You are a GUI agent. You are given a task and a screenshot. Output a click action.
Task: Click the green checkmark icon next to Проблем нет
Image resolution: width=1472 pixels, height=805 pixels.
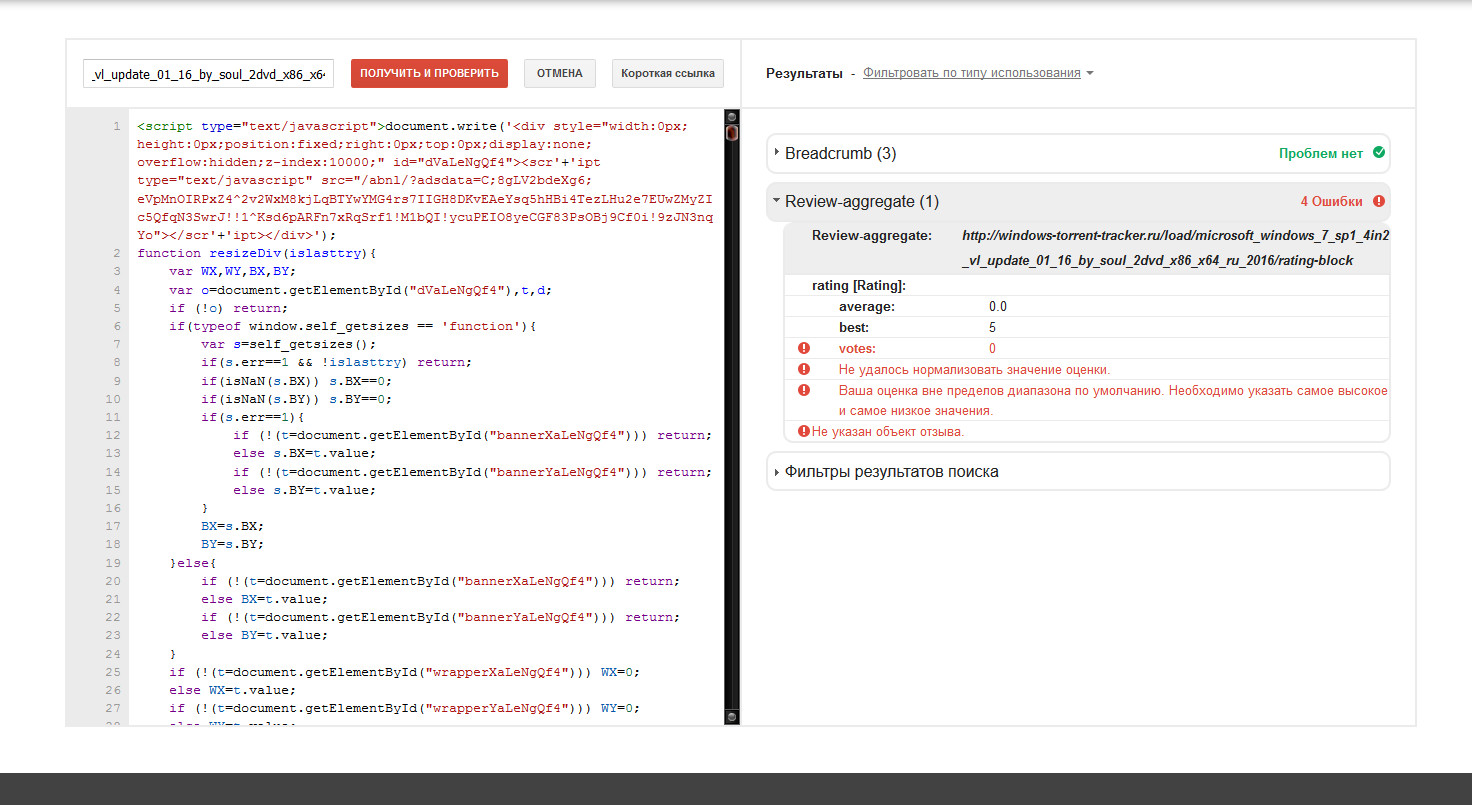(x=1379, y=153)
